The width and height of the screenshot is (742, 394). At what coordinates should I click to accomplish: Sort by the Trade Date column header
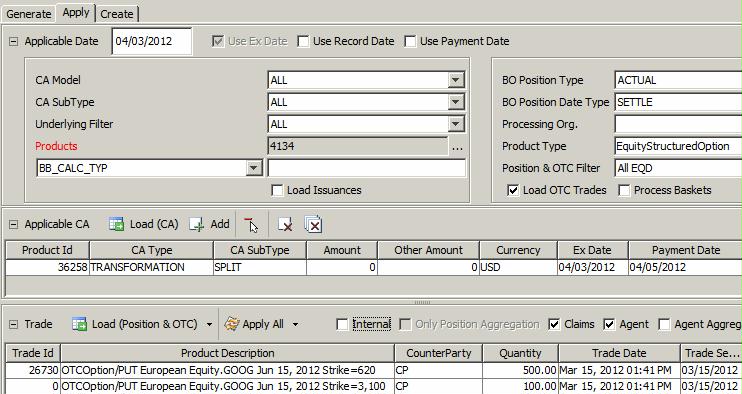(619, 353)
